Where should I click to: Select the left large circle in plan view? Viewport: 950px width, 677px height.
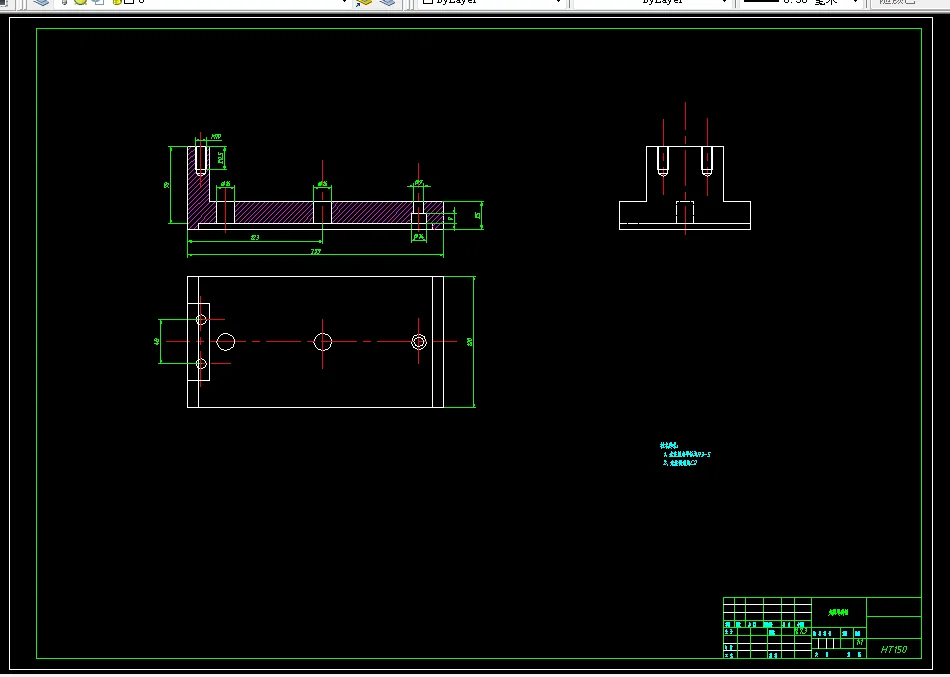point(225,342)
